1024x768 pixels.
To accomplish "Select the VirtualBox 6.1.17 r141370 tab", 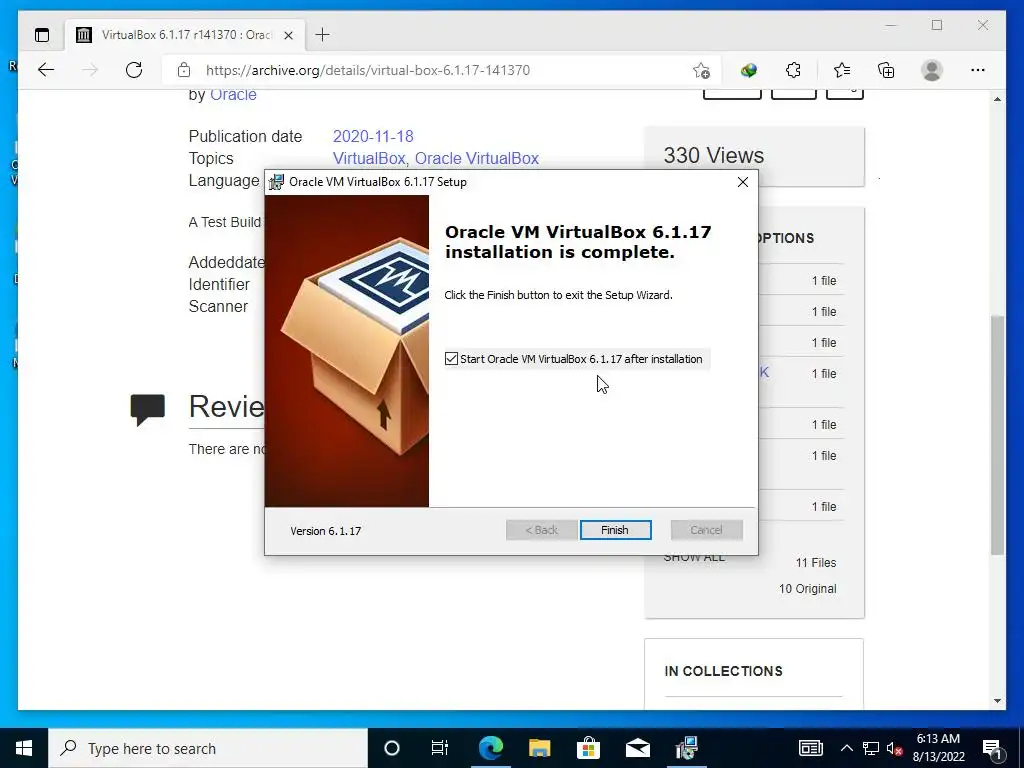I will tap(185, 35).
